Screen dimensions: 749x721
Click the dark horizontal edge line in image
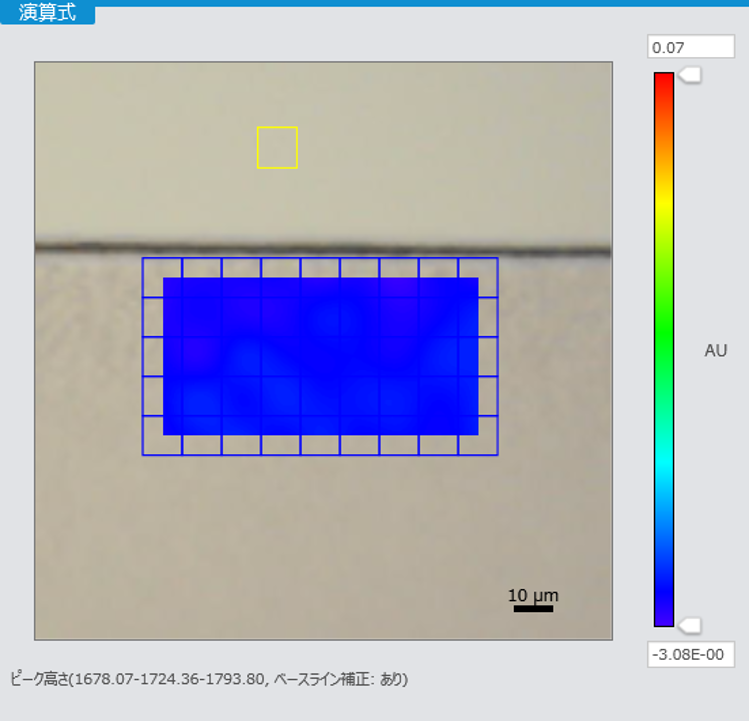[320, 249]
